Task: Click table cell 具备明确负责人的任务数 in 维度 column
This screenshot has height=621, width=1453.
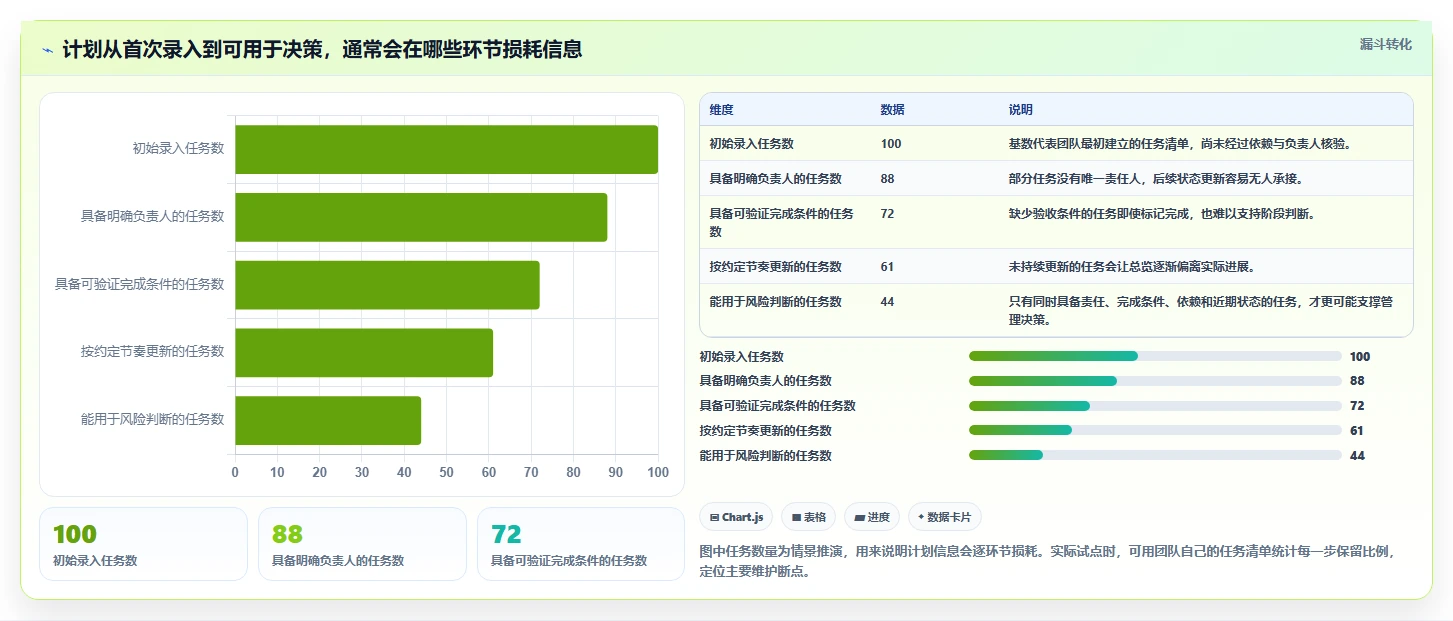Action: coord(775,179)
